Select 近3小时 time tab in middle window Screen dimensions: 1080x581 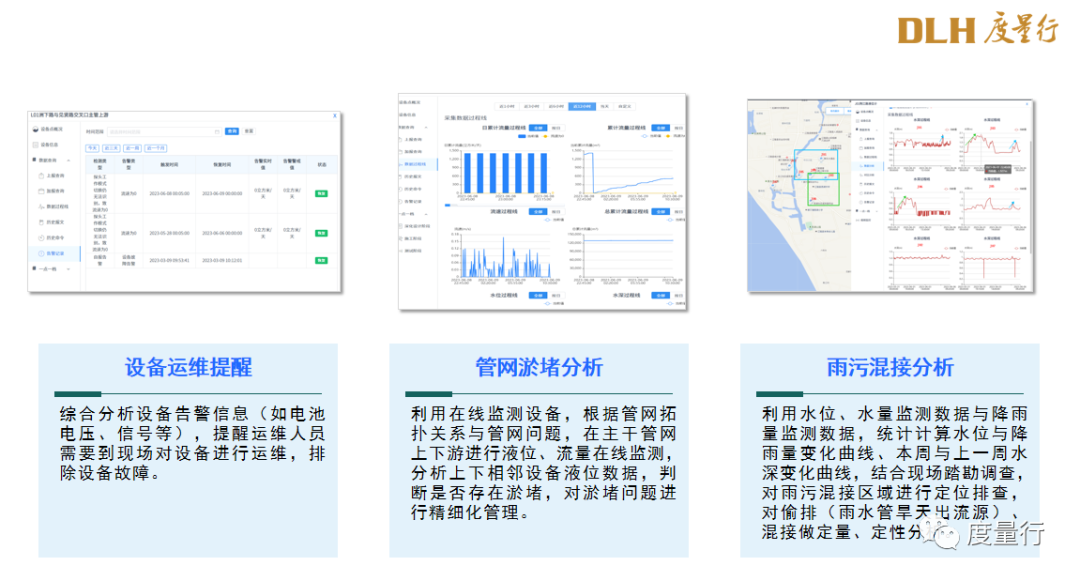[x=531, y=107]
